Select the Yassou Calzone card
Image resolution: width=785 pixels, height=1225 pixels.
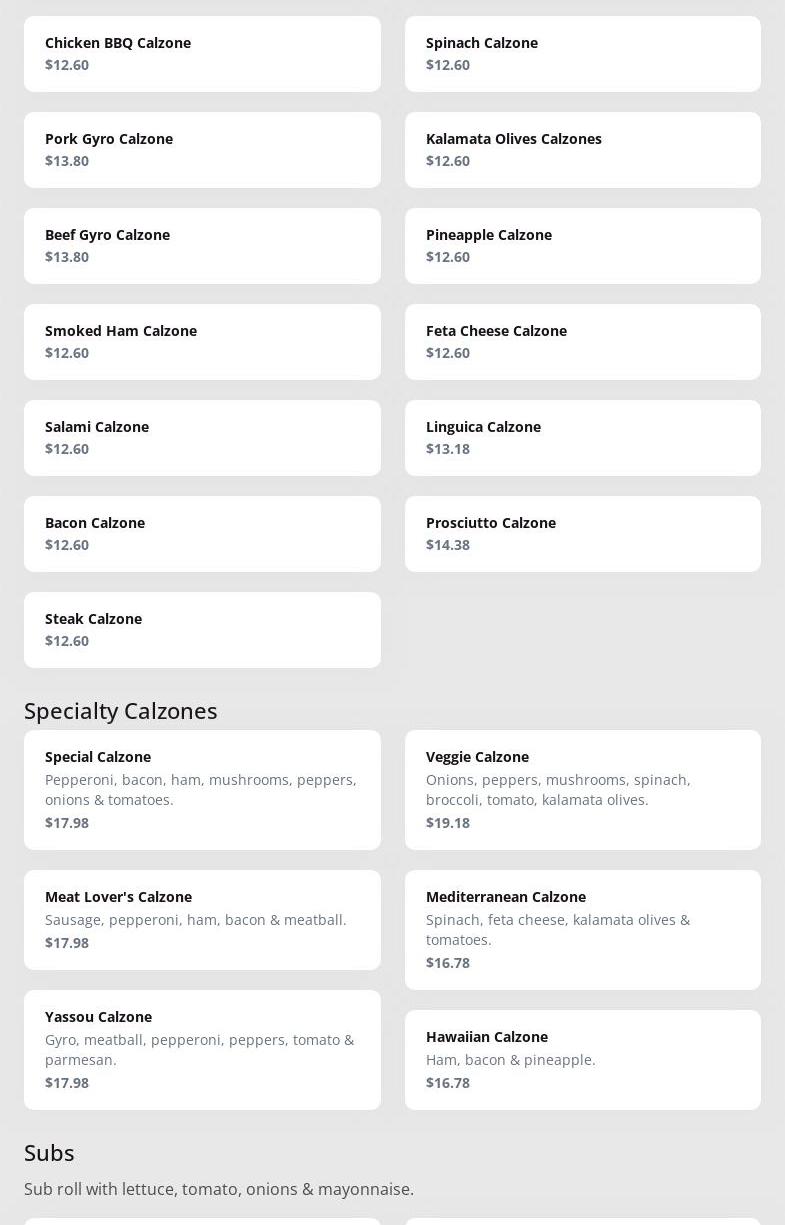pyautogui.click(x=202, y=1050)
